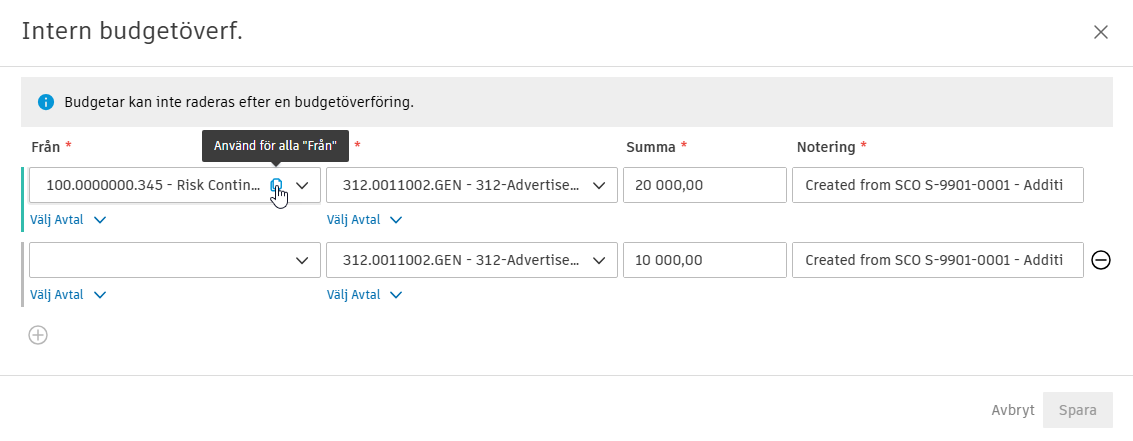1133x441 pixels.
Task: Expand "Välj Avtal" under second row target budget
Action: click(364, 295)
